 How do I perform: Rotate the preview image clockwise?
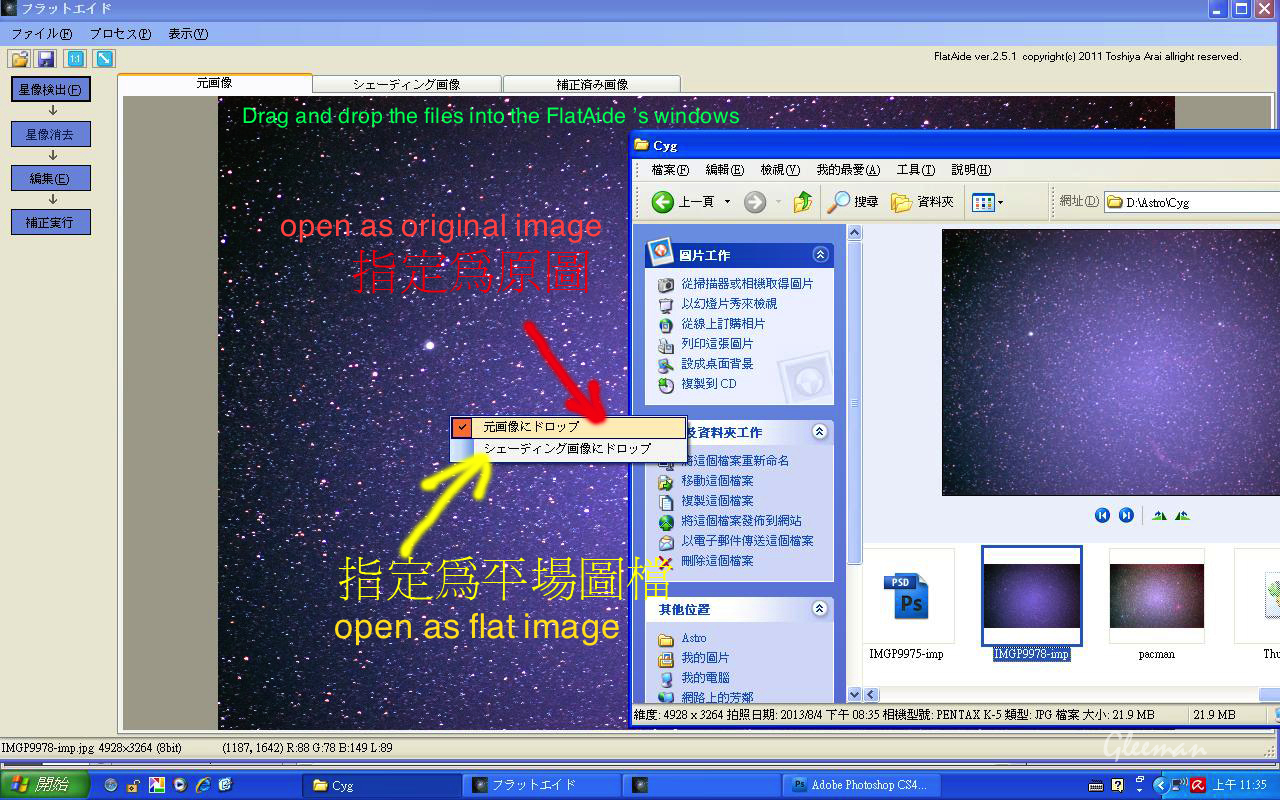[x=1181, y=515]
